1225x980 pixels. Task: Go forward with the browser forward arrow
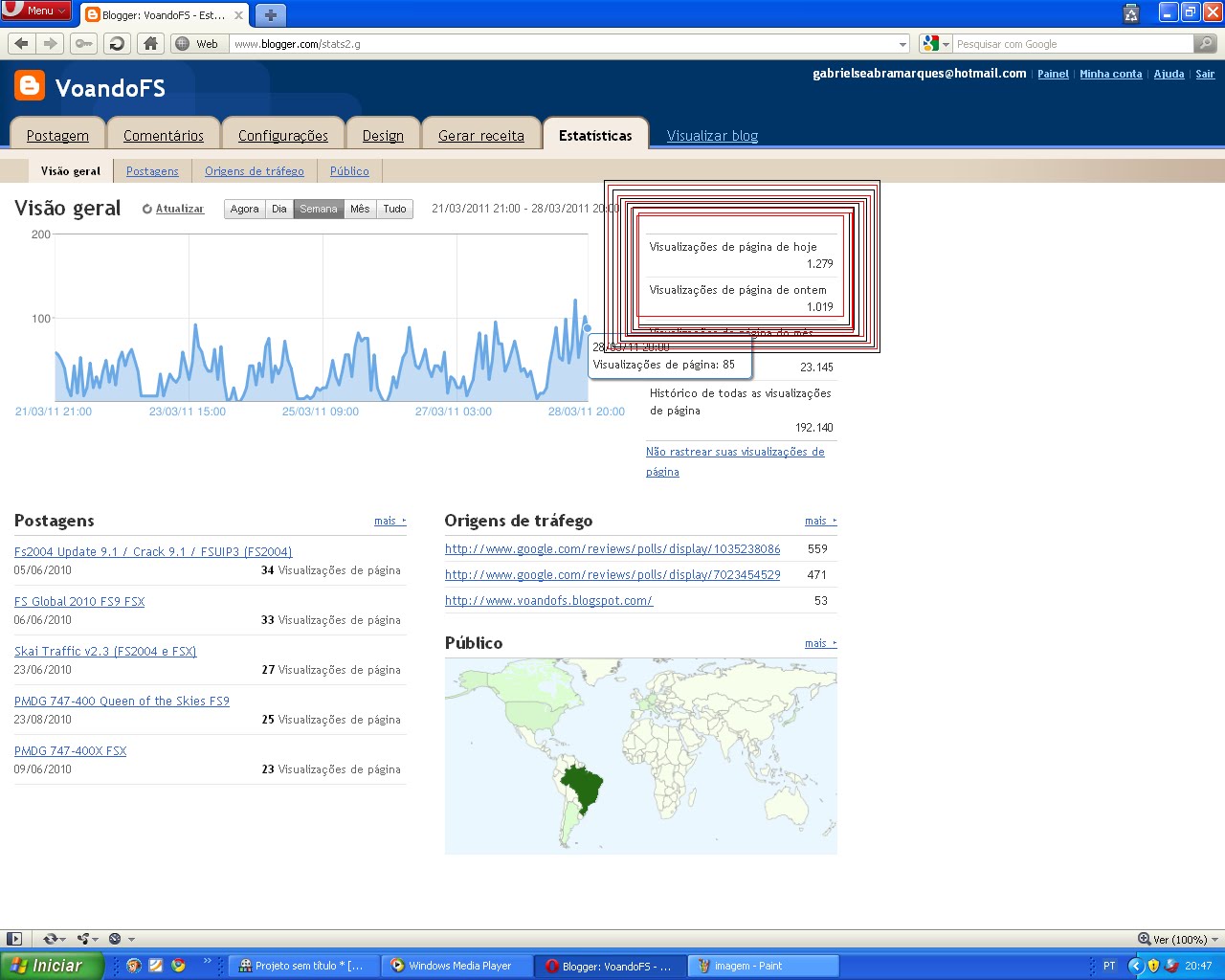[x=51, y=43]
